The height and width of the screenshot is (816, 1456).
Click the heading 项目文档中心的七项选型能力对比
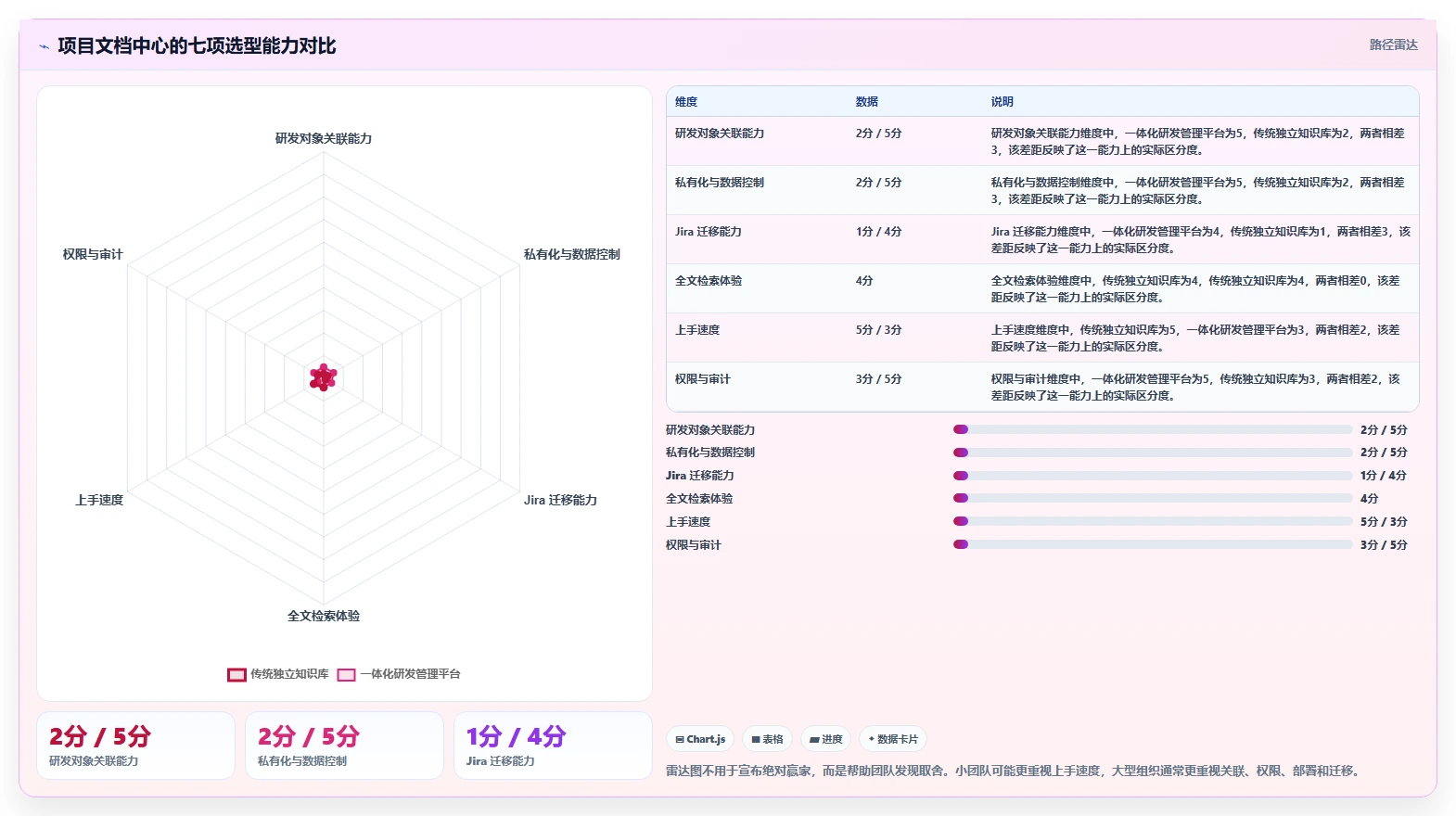coord(197,46)
